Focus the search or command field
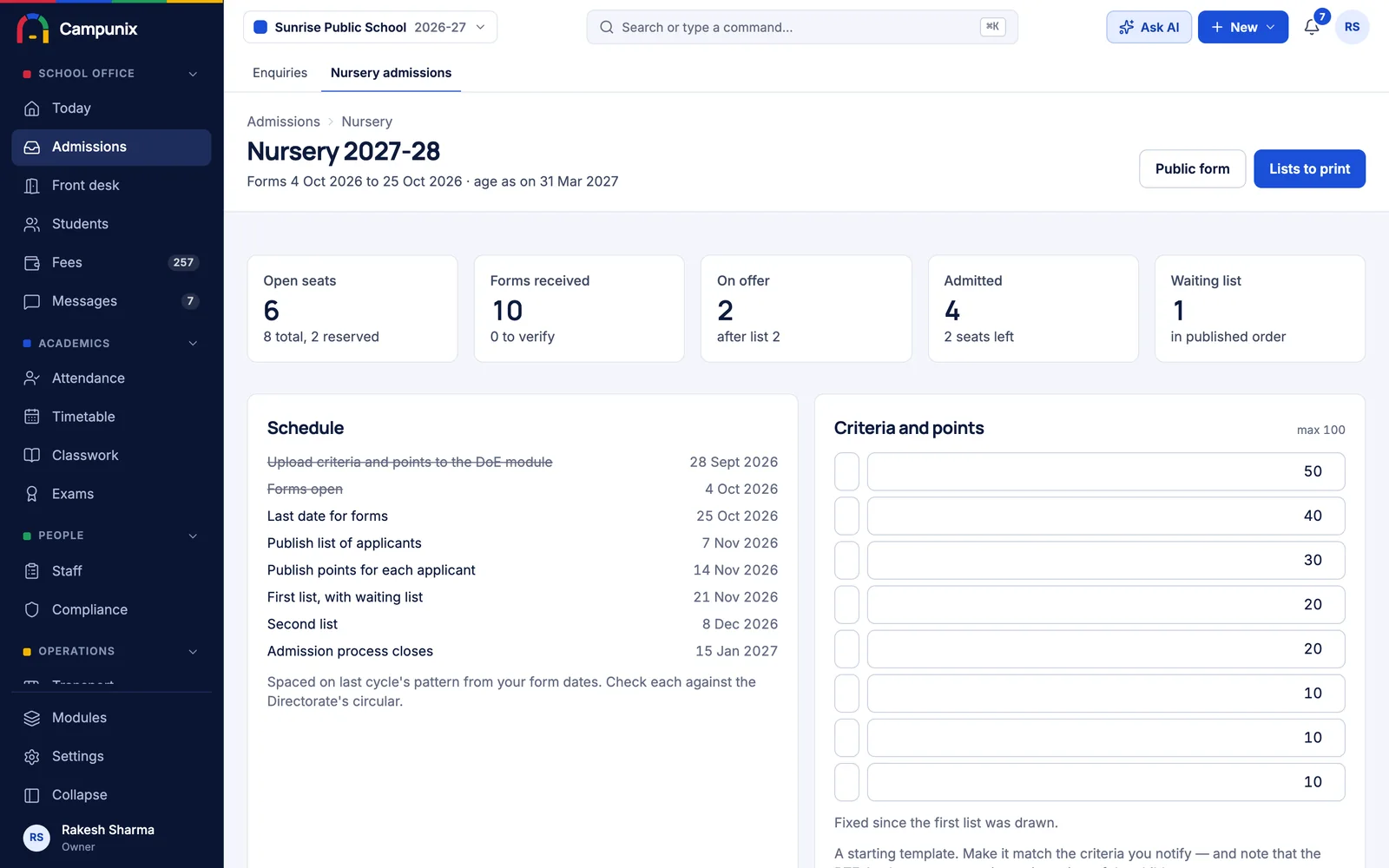The image size is (1389, 868). [802, 27]
